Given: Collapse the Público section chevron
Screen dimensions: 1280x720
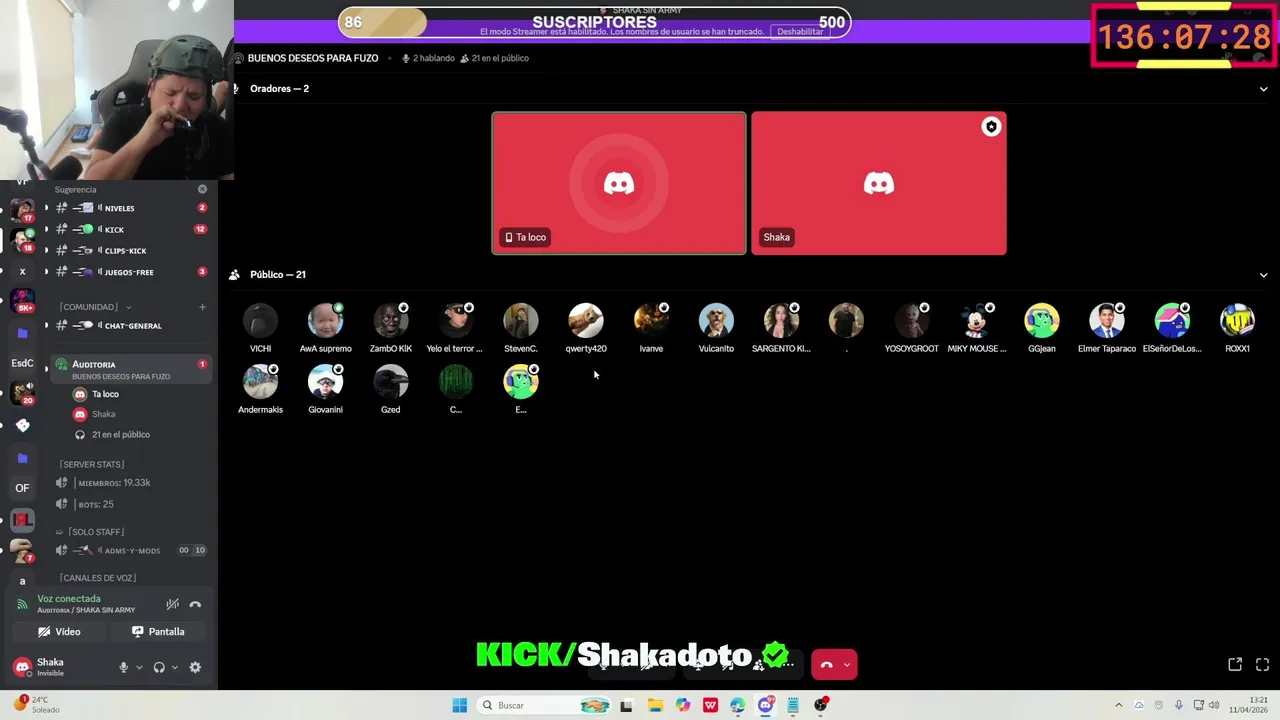Looking at the screenshot, I should point(1263,275).
